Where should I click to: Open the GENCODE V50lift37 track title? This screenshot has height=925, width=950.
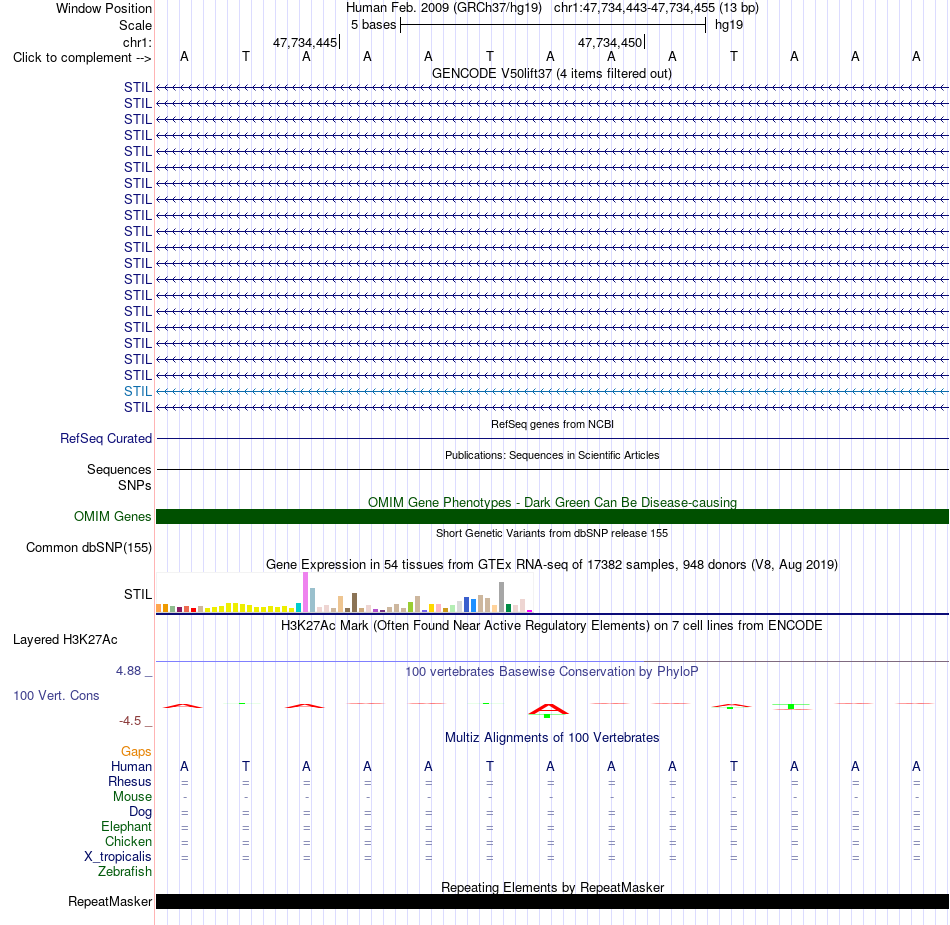coord(551,73)
